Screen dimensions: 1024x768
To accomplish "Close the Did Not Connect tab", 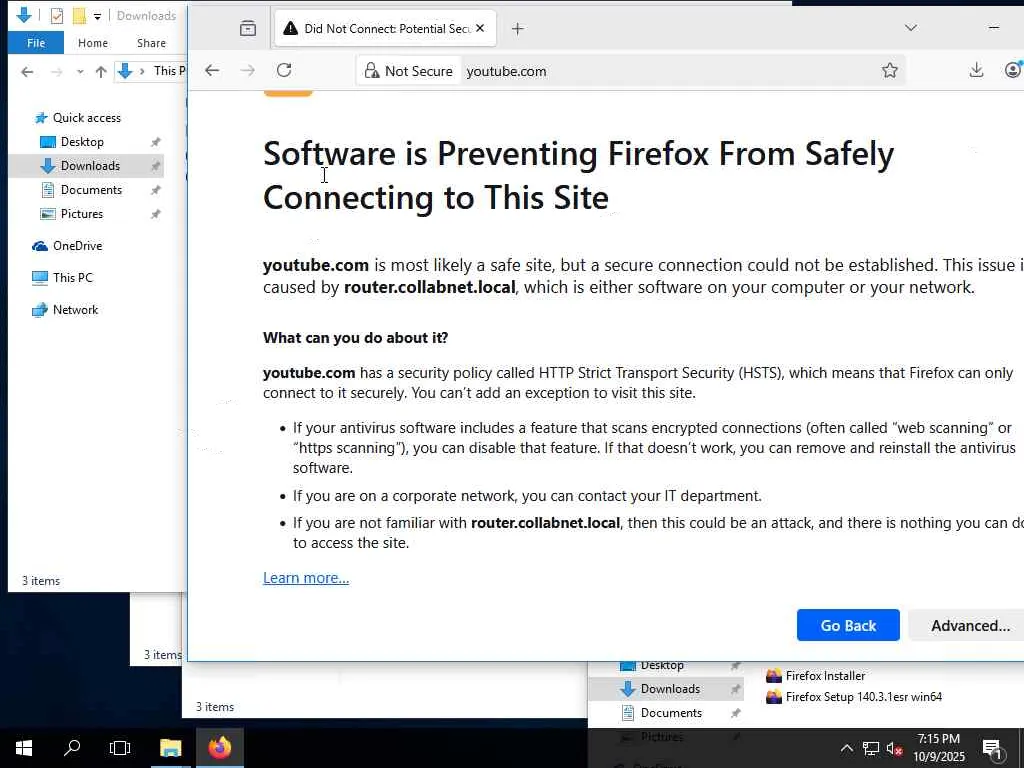I will point(480,28).
